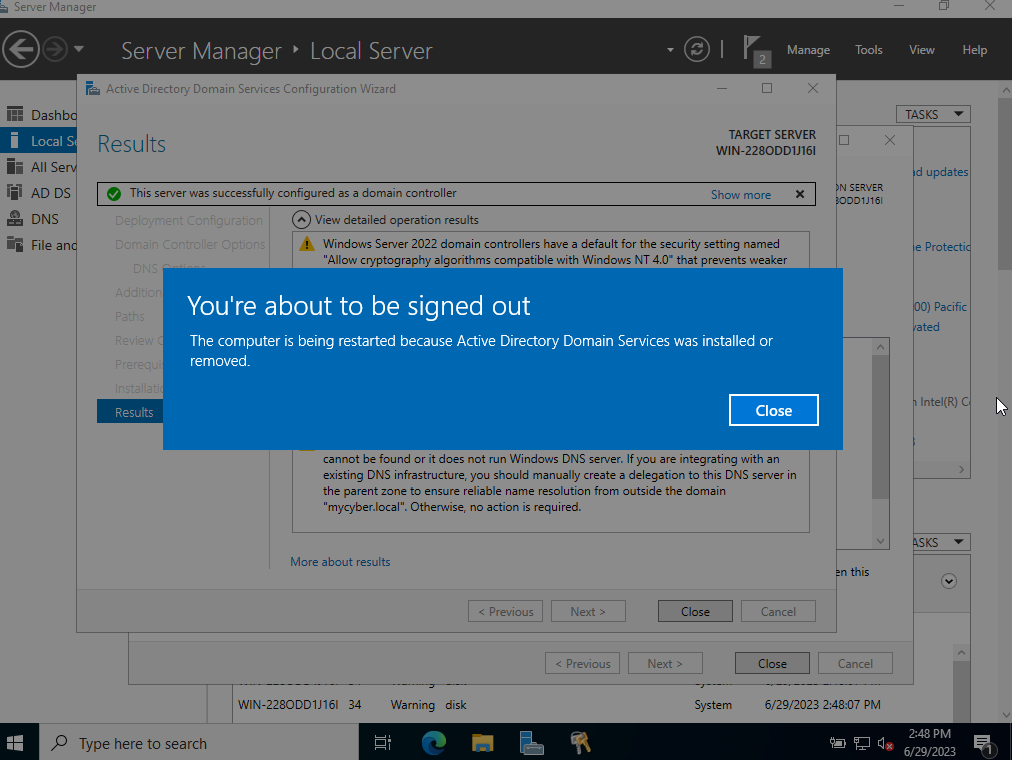Screen dimensions: 1012x760
Task: Open File Explorer from the taskbar
Action: tap(482, 743)
